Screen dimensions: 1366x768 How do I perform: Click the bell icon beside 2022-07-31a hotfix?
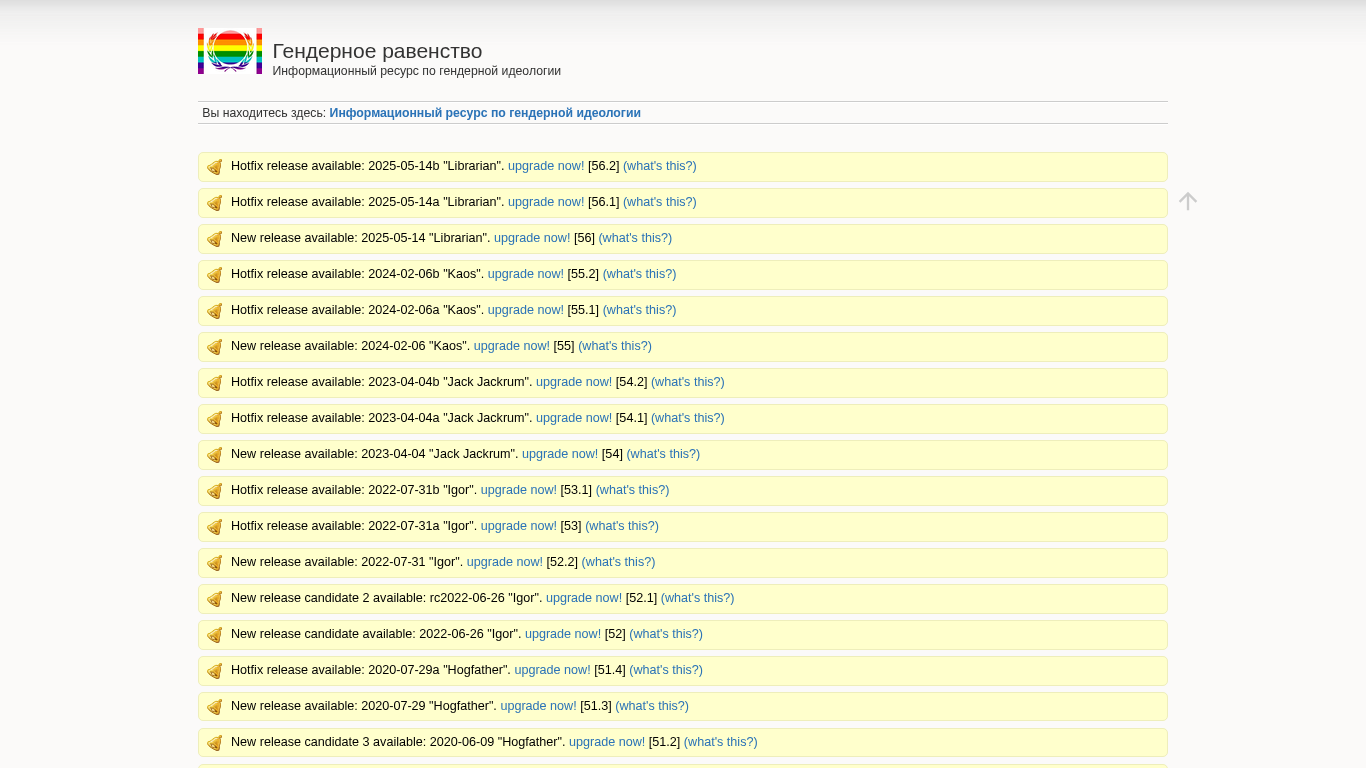(215, 527)
